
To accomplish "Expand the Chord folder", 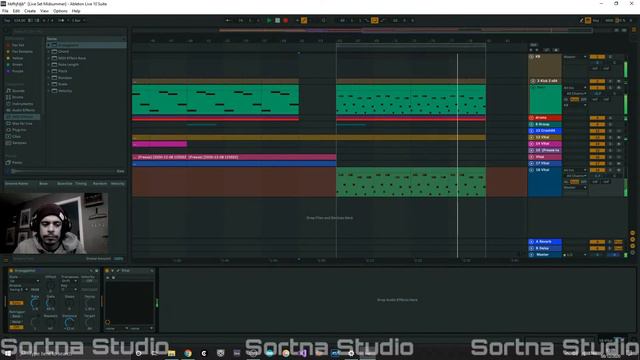I will [49, 51].
